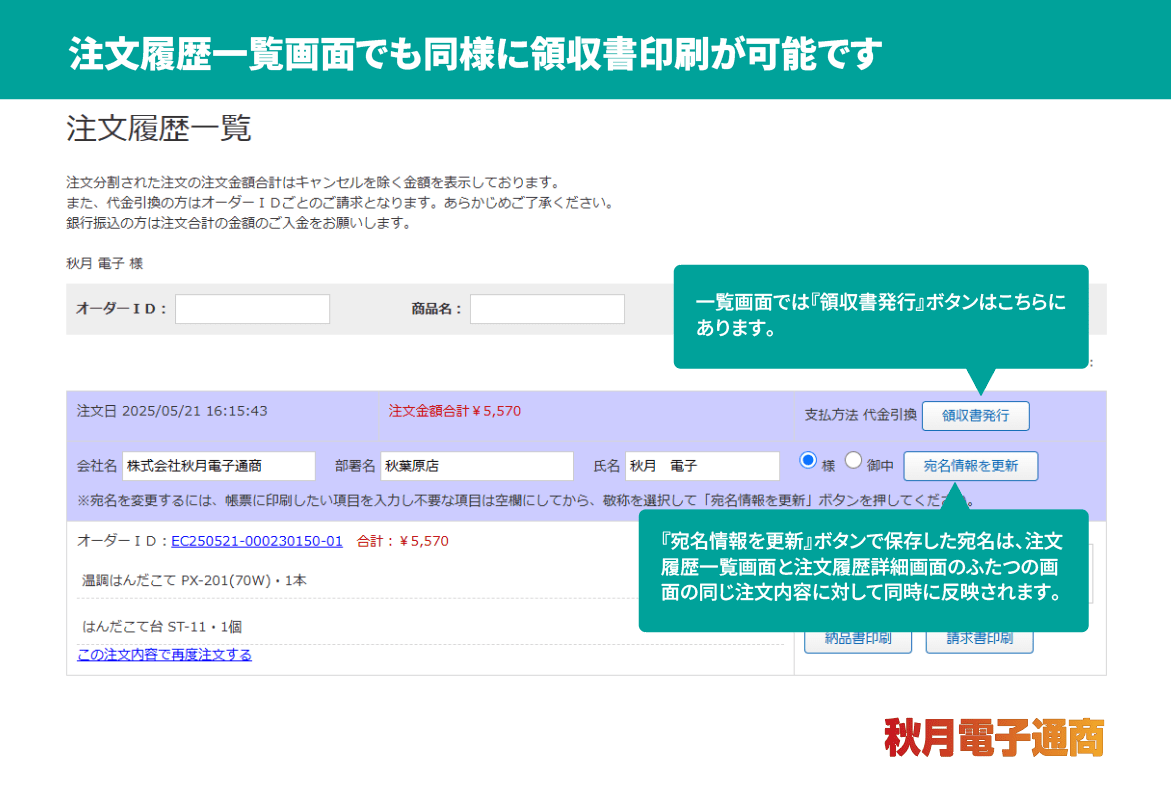Select the 様 radio button

pyautogui.click(x=807, y=461)
